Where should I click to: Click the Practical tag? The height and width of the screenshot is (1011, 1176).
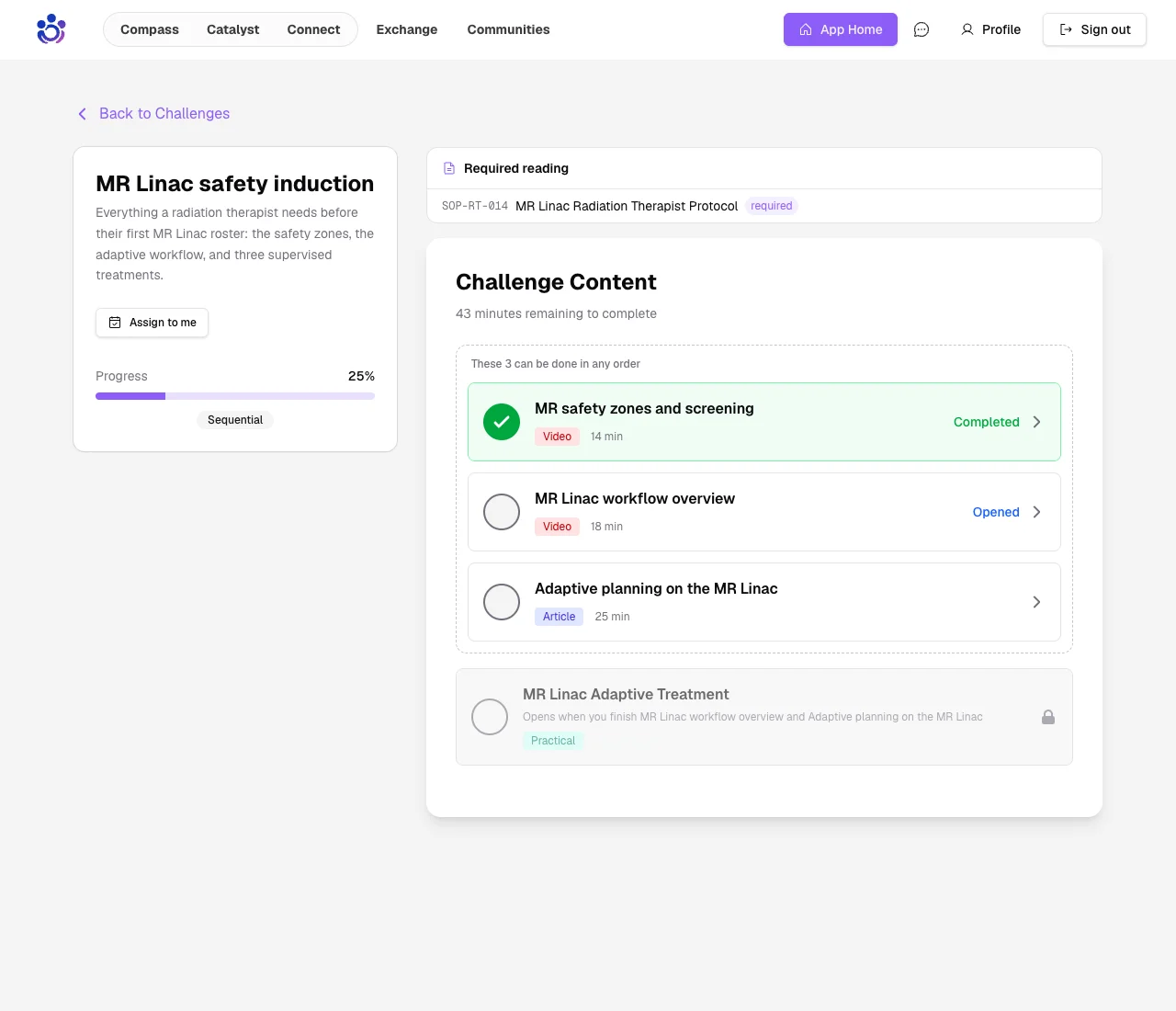point(553,741)
